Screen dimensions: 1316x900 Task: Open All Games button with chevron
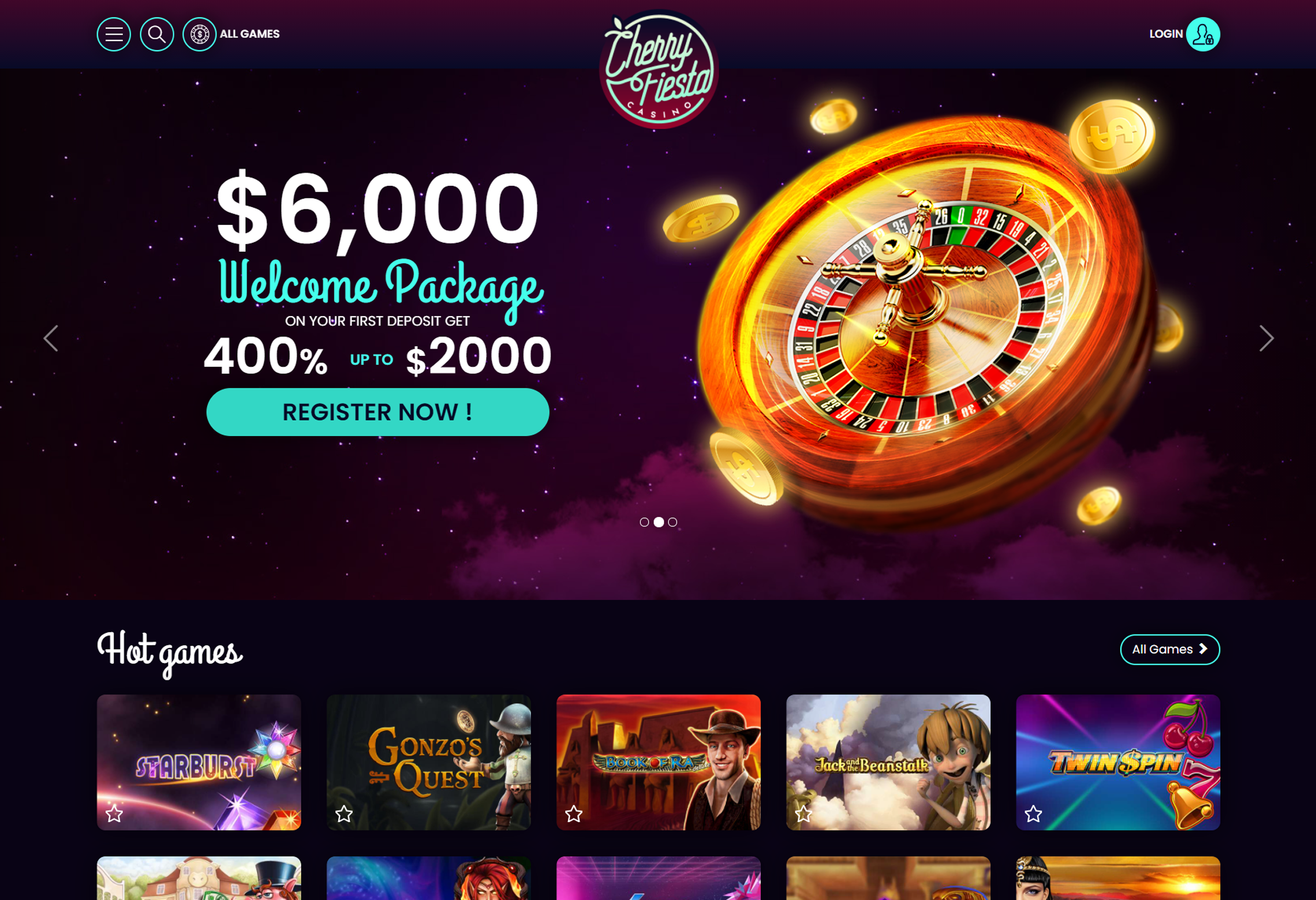(1170, 650)
